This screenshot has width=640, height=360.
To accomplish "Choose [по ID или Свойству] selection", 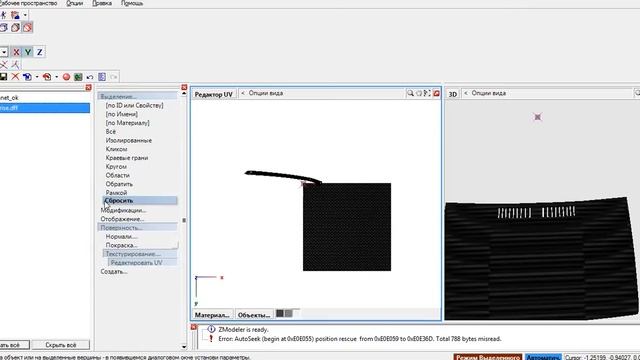I will [x=134, y=105].
